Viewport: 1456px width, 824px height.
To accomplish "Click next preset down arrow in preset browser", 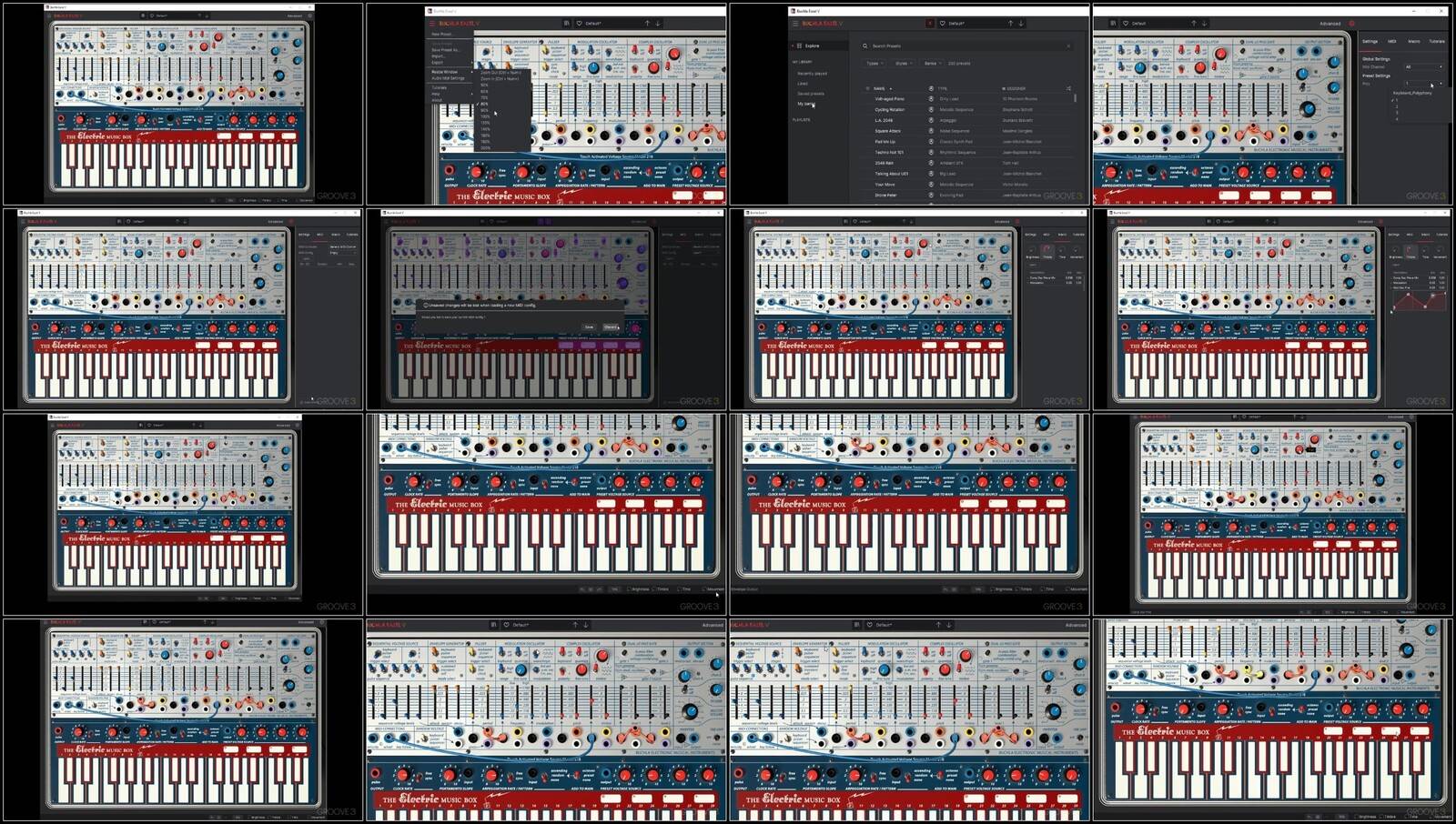I will coord(1021,24).
